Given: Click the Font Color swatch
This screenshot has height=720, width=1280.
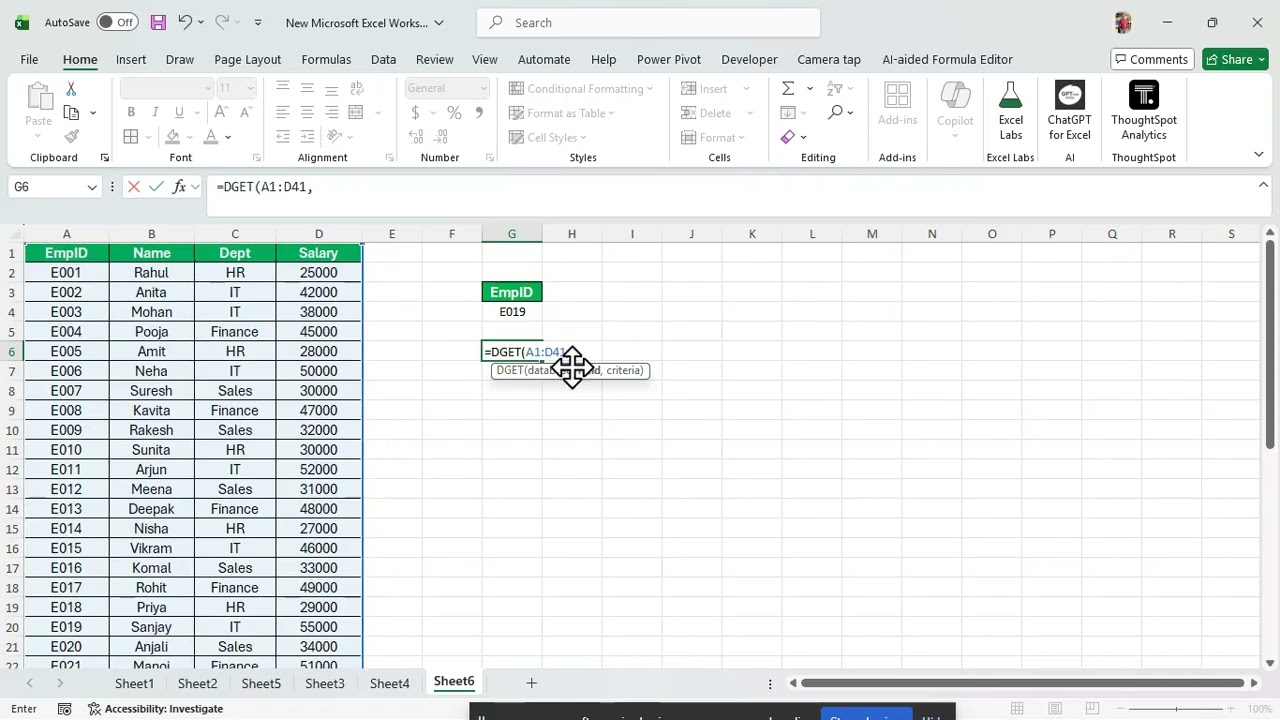Looking at the screenshot, I should (211, 137).
